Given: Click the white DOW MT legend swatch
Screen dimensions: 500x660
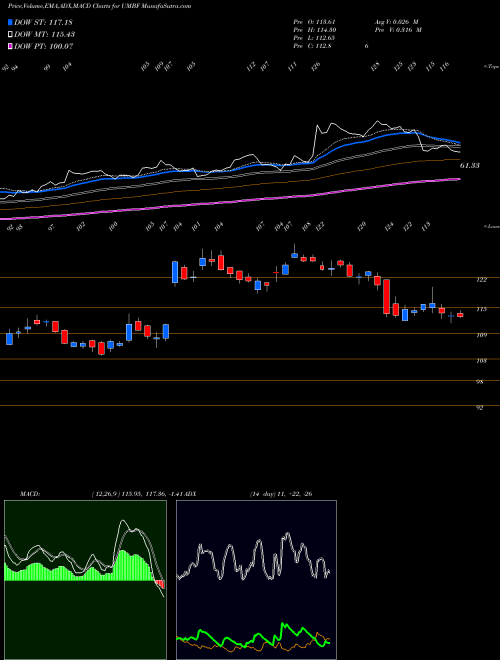Looking at the screenshot, I should [10, 34].
